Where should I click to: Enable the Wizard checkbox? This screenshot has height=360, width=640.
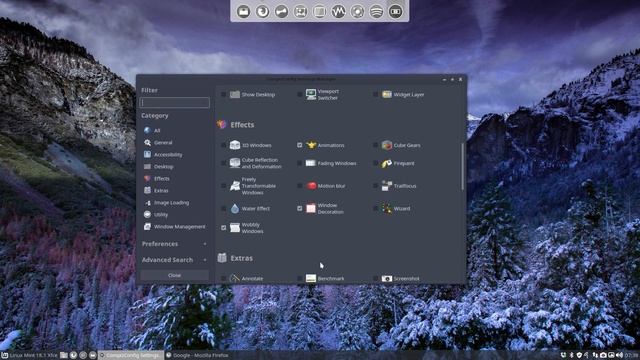coord(376,209)
